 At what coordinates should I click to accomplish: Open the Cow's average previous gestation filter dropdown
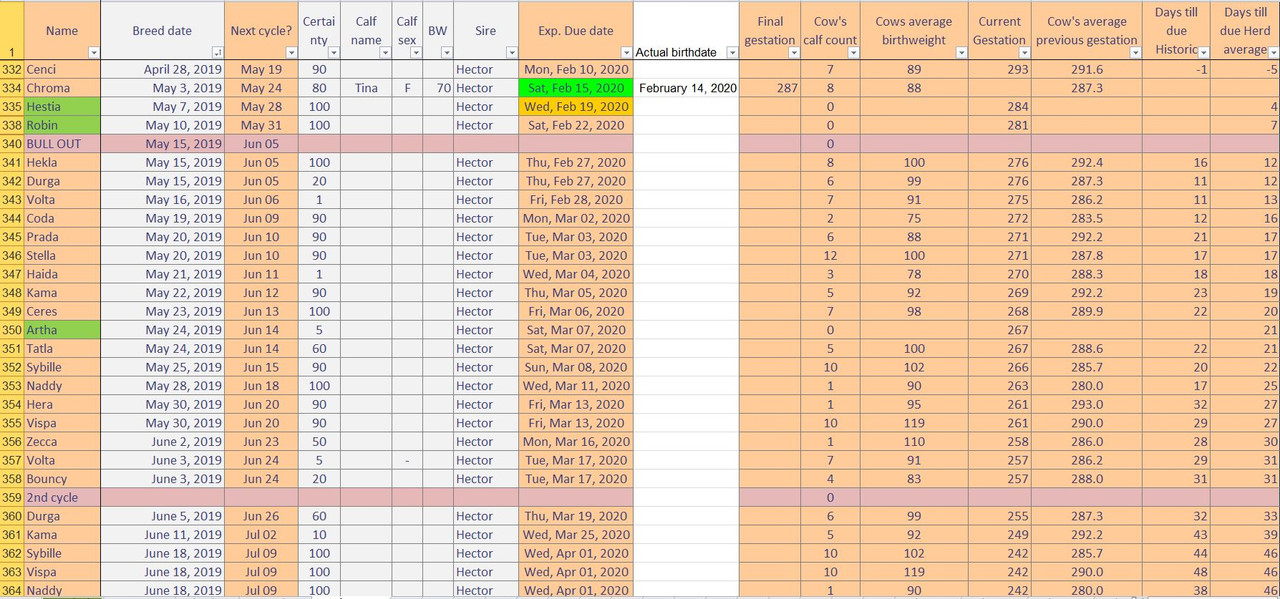coord(1134,52)
